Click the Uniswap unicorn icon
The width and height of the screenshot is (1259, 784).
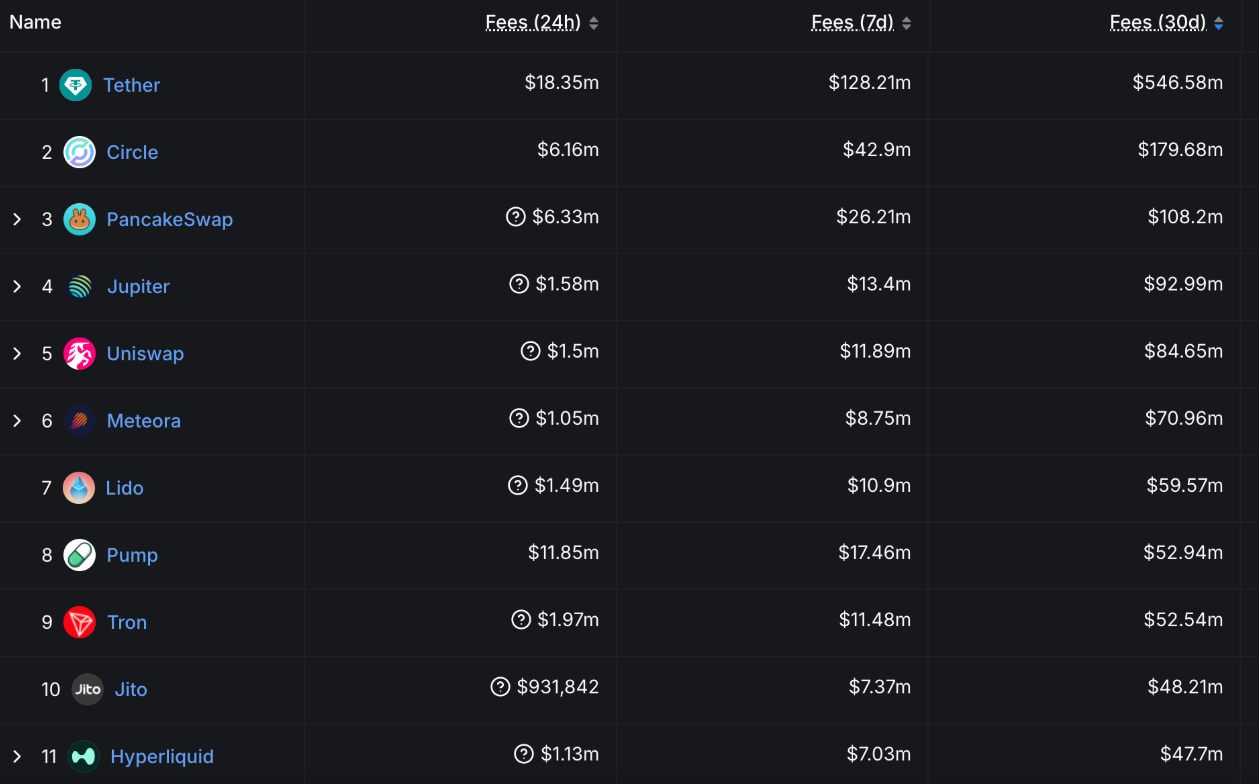point(80,353)
